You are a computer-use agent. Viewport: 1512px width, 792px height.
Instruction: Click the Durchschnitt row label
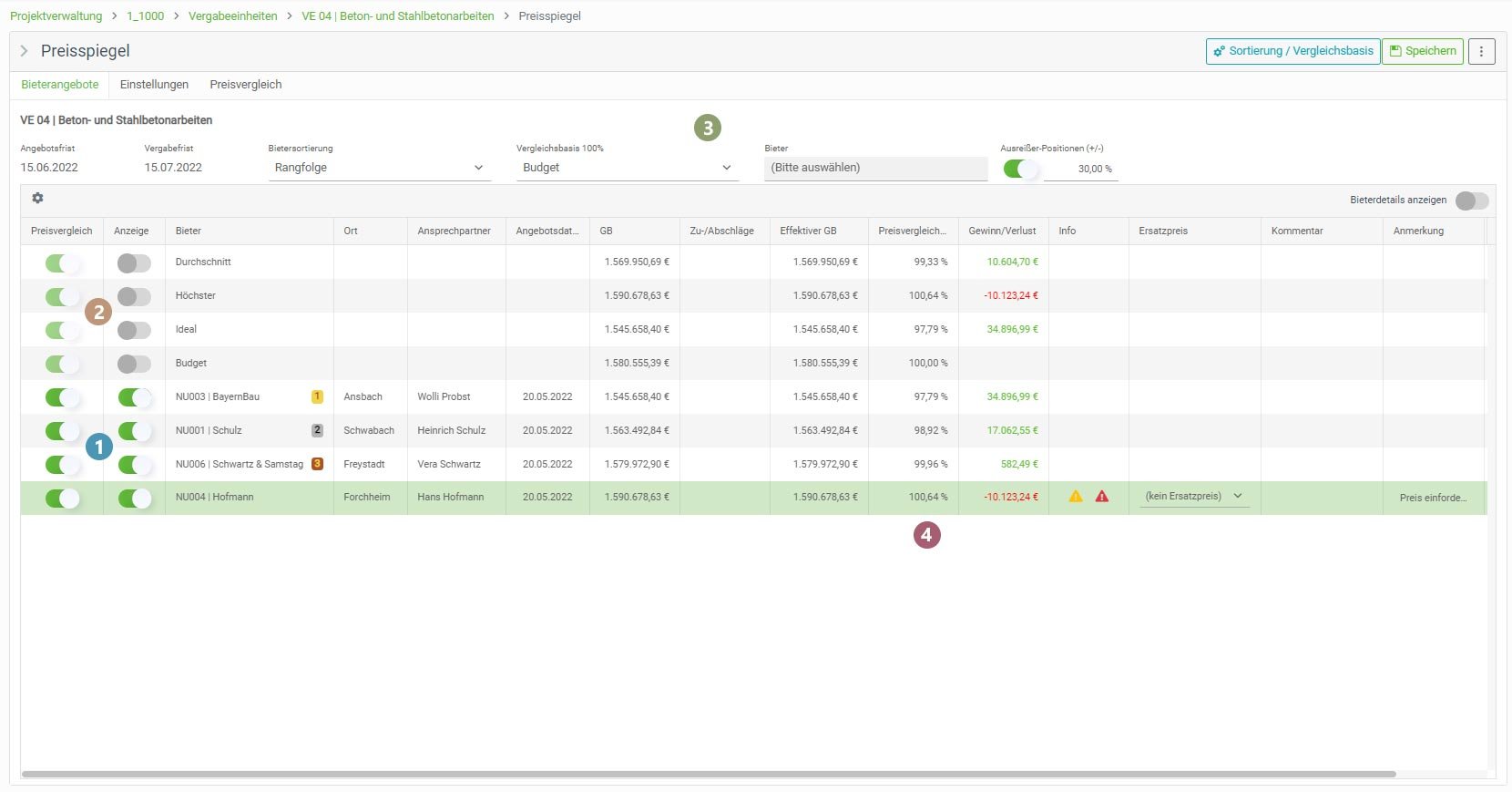[203, 262]
